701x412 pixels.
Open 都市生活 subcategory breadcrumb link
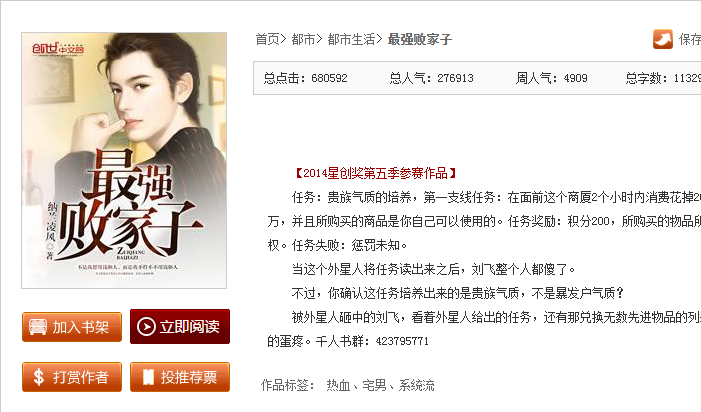pyautogui.click(x=351, y=39)
